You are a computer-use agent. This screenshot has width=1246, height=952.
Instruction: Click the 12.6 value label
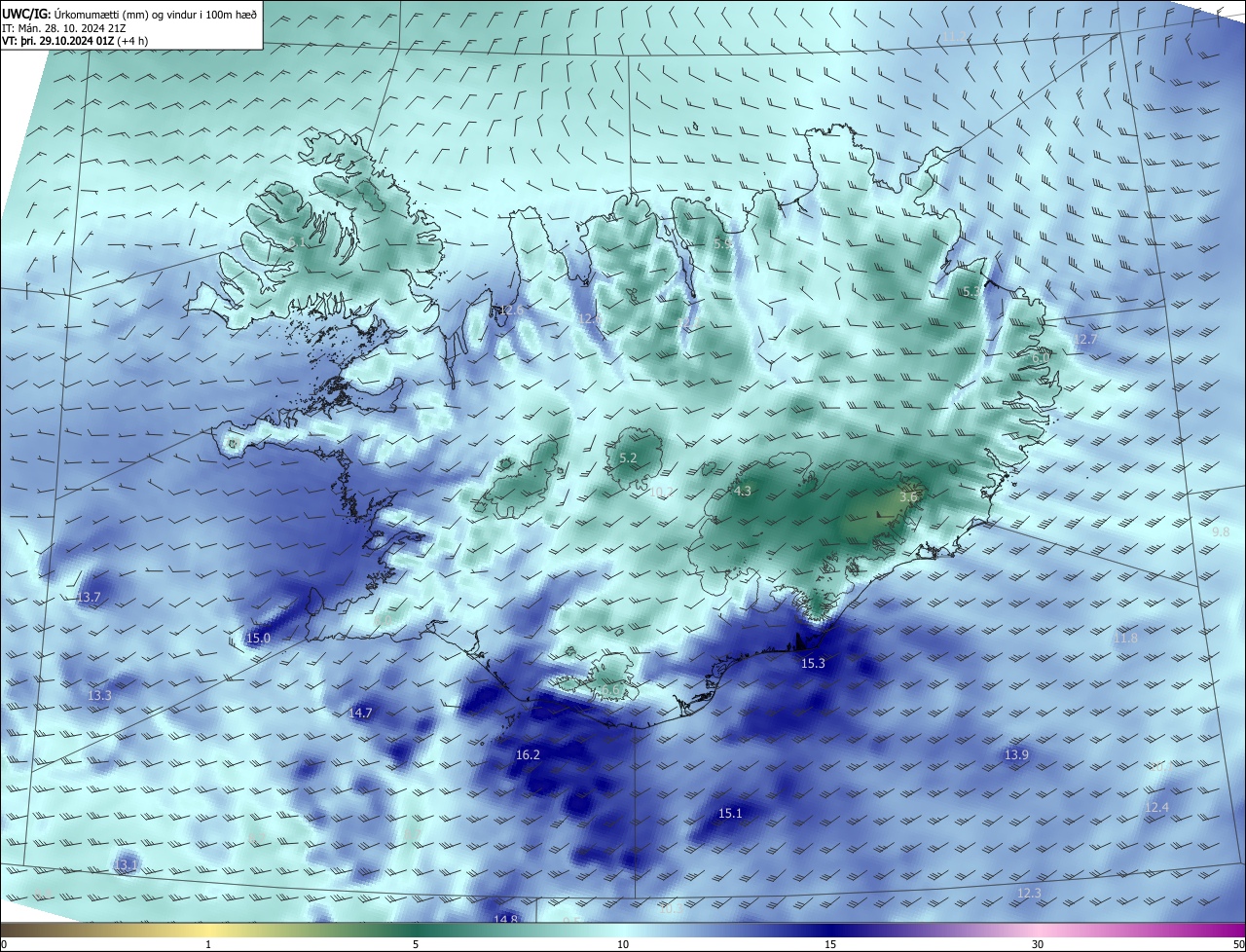click(511, 310)
